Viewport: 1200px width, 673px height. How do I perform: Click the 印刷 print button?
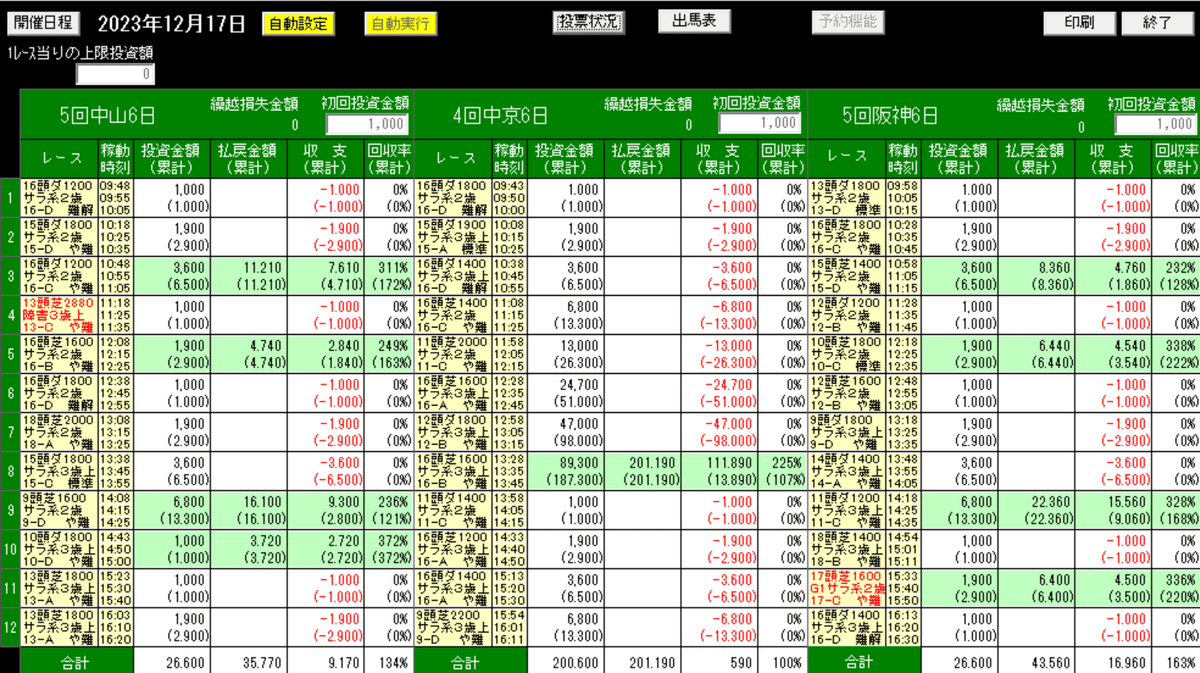[1079, 22]
